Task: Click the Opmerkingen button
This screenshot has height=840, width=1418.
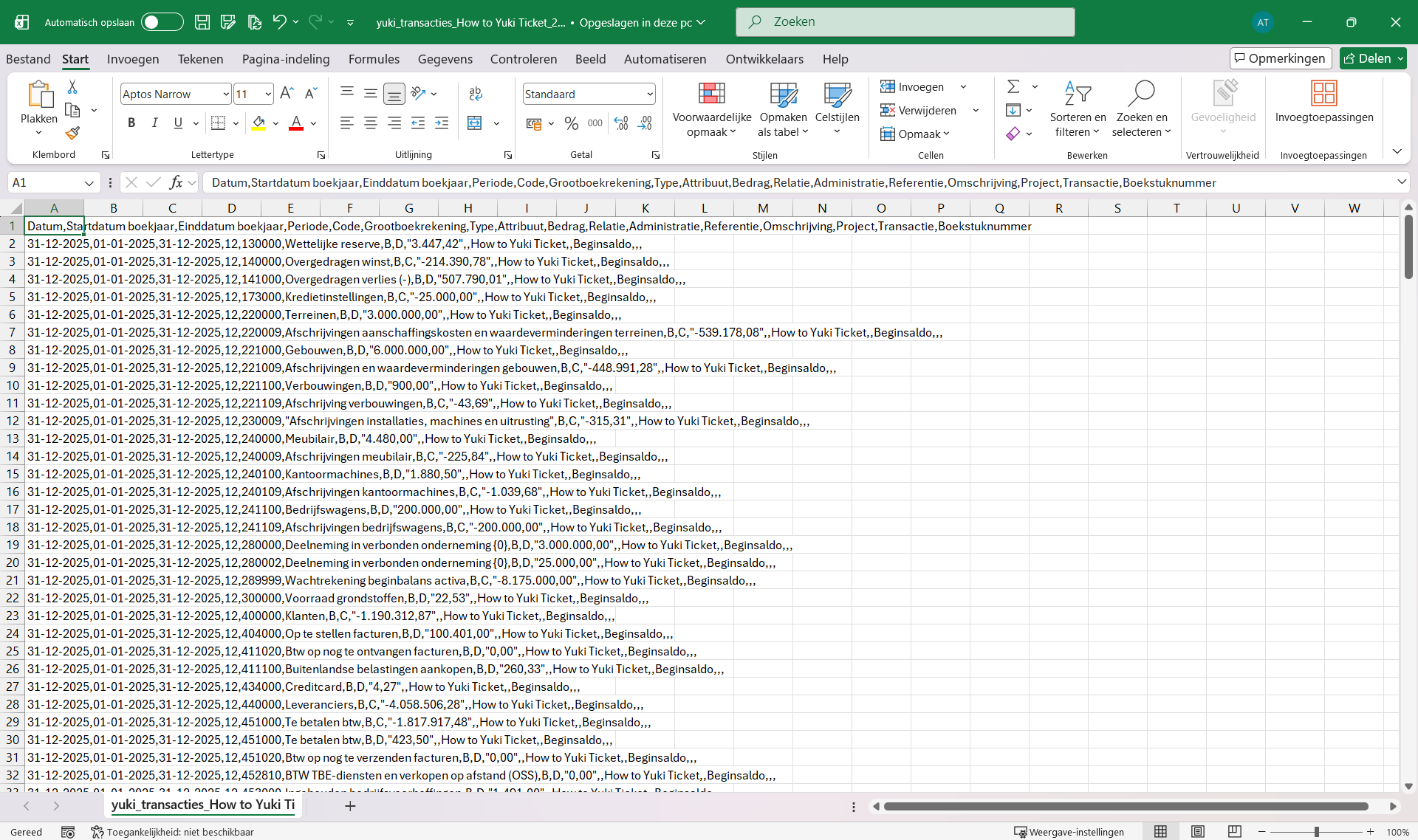Action: [x=1281, y=58]
